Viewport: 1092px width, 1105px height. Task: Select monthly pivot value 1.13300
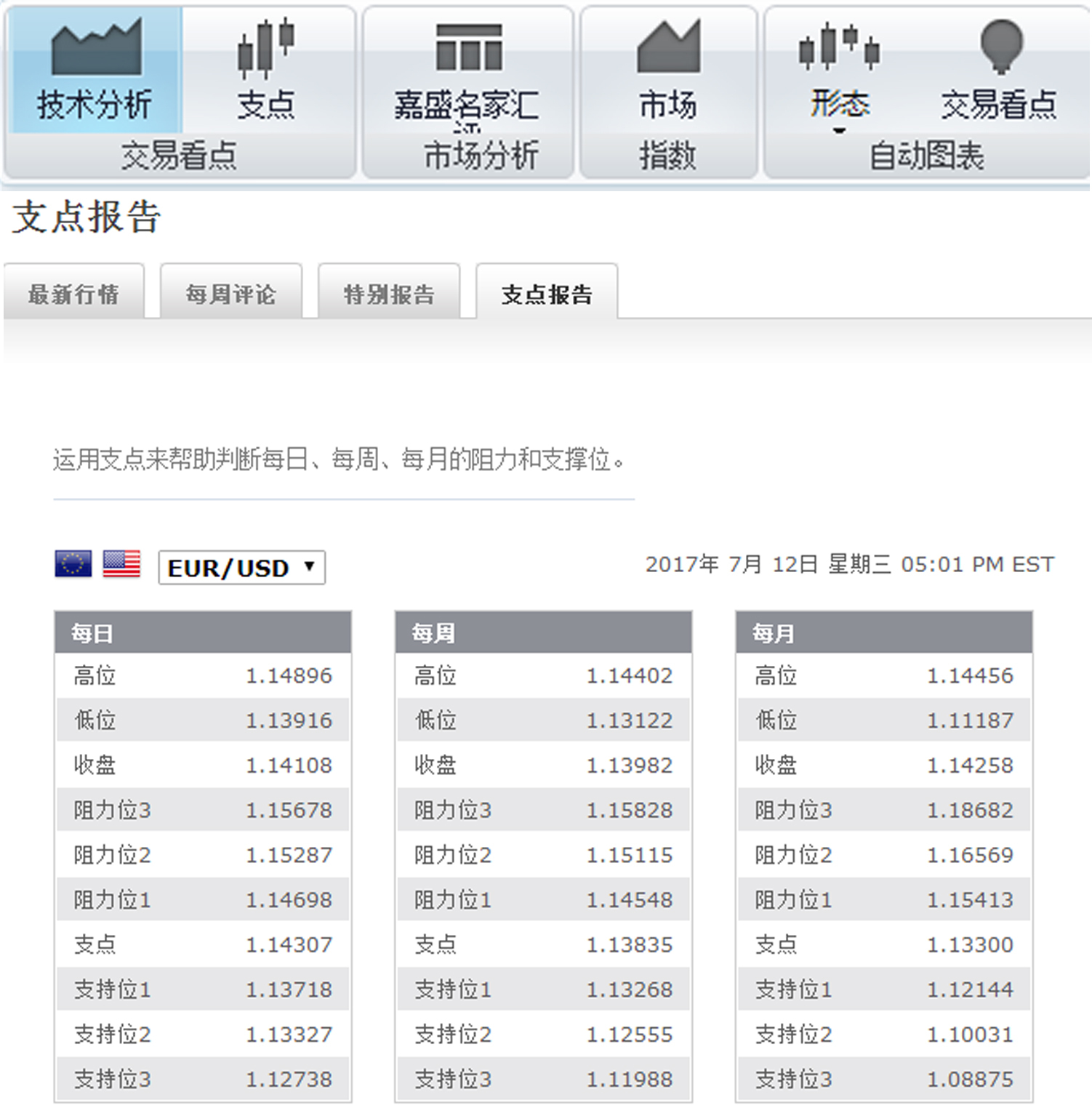point(970,944)
